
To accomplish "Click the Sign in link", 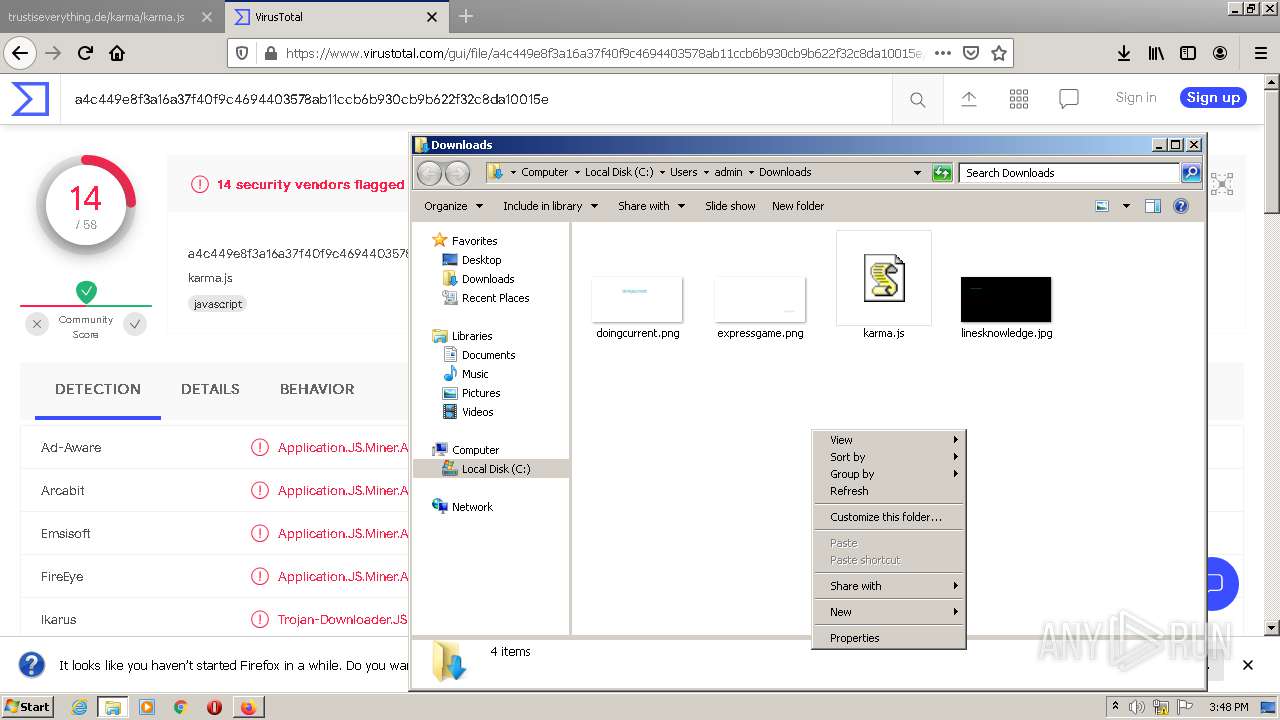I will pos(1136,97).
